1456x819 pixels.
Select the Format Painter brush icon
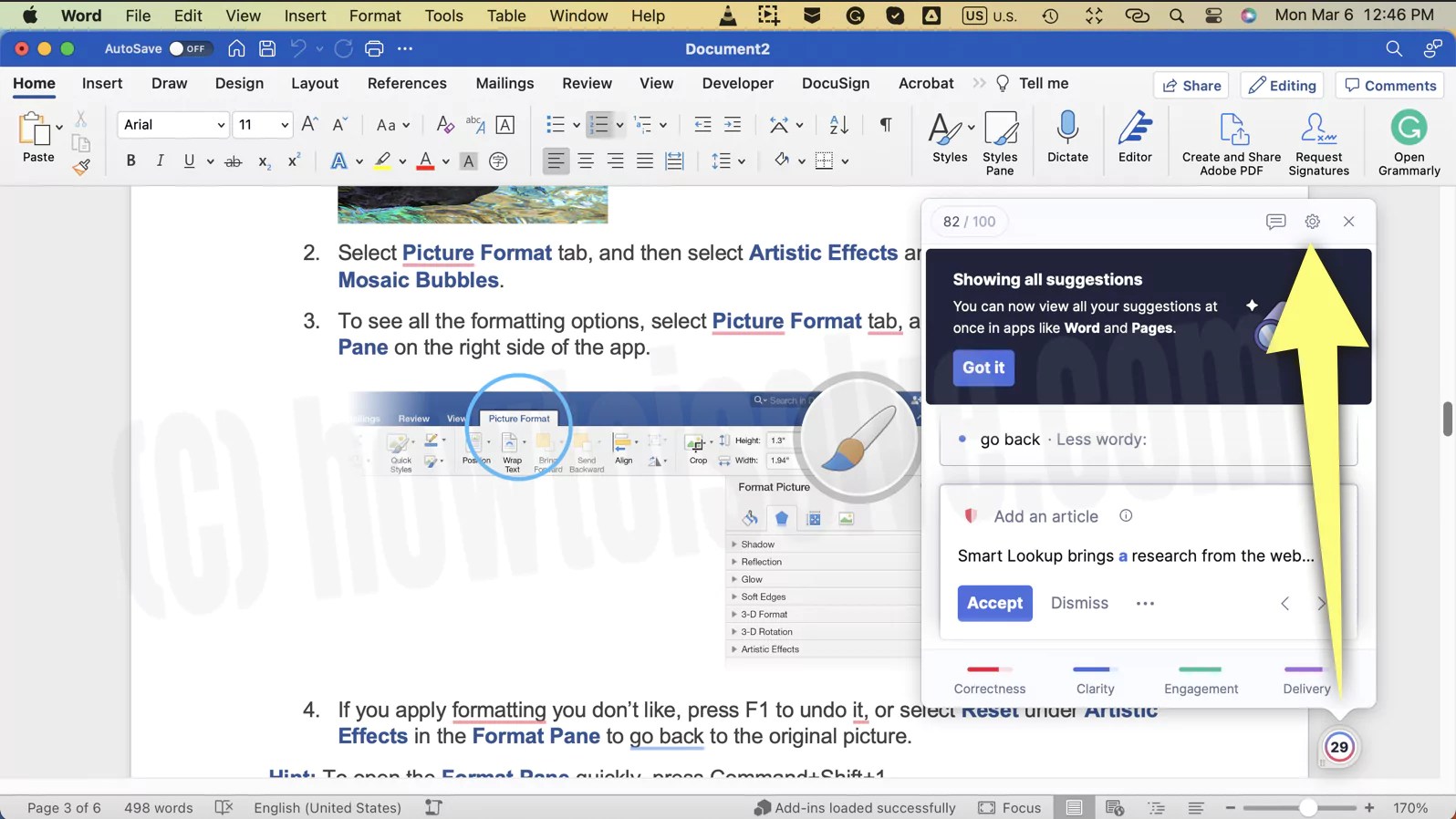click(81, 166)
